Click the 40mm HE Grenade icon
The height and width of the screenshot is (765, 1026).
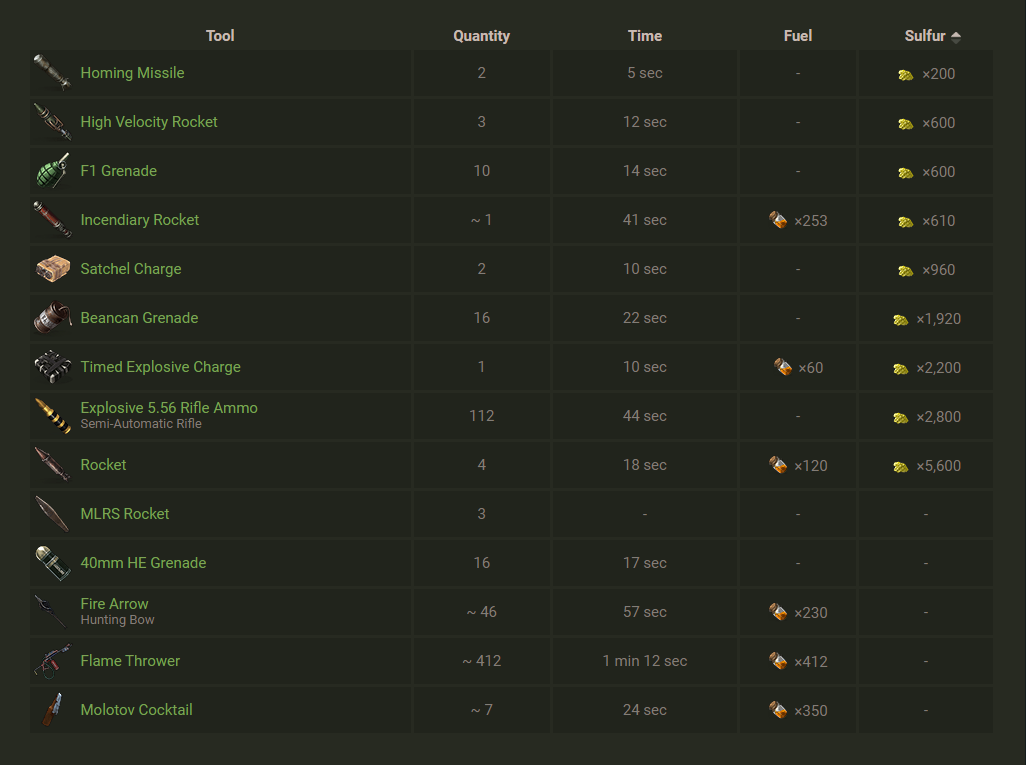tap(52, 563)
